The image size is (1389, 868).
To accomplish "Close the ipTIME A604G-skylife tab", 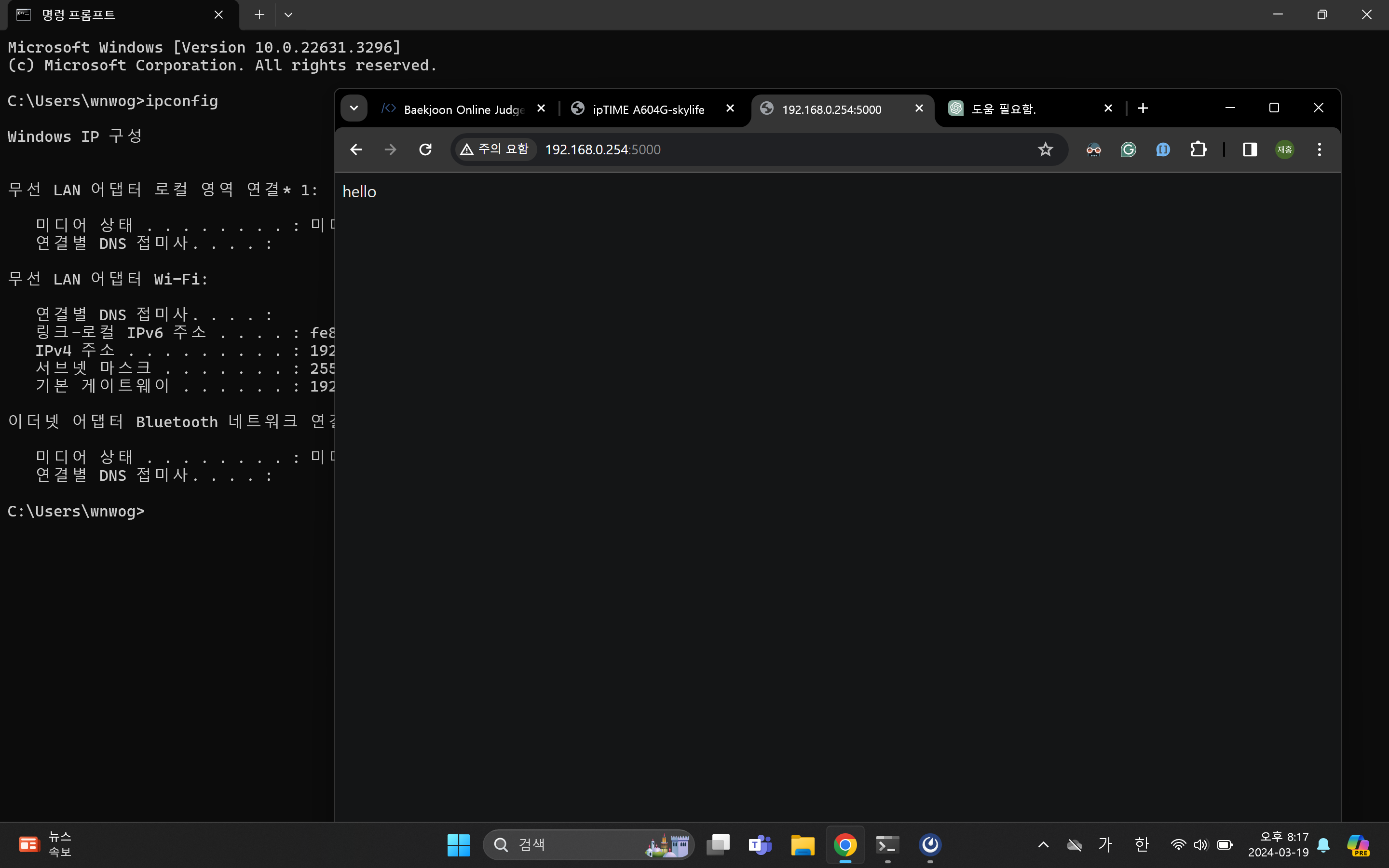I will coord(730,108).
